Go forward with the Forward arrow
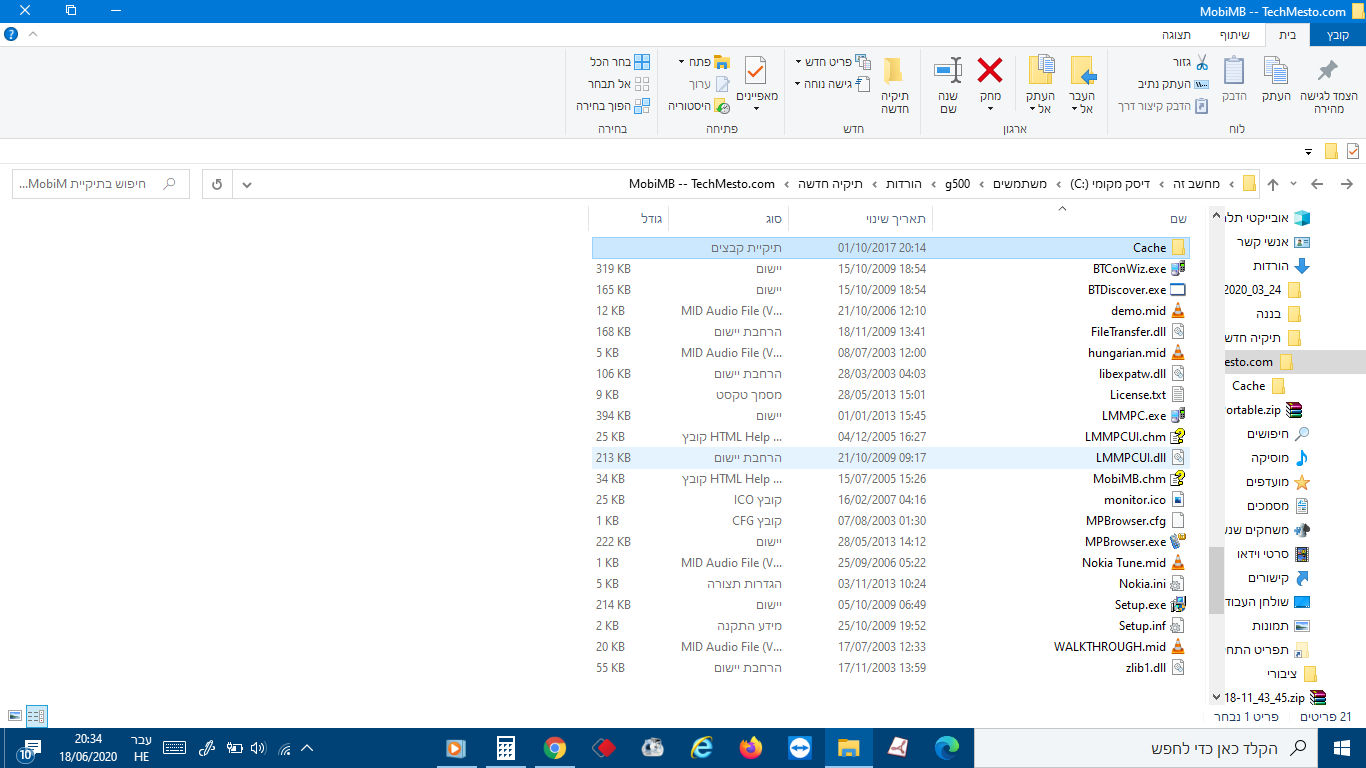This screenshot has width=1366, height=768. 1317,184
